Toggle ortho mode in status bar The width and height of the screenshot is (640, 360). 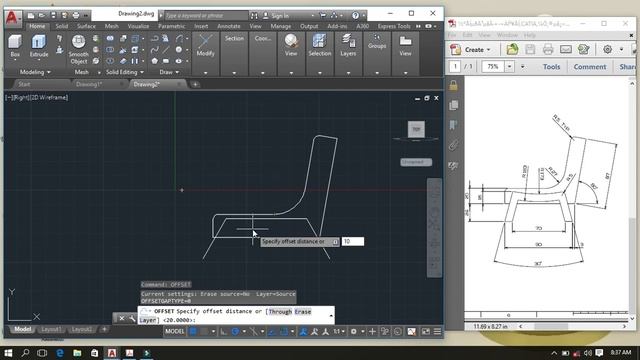224,331
